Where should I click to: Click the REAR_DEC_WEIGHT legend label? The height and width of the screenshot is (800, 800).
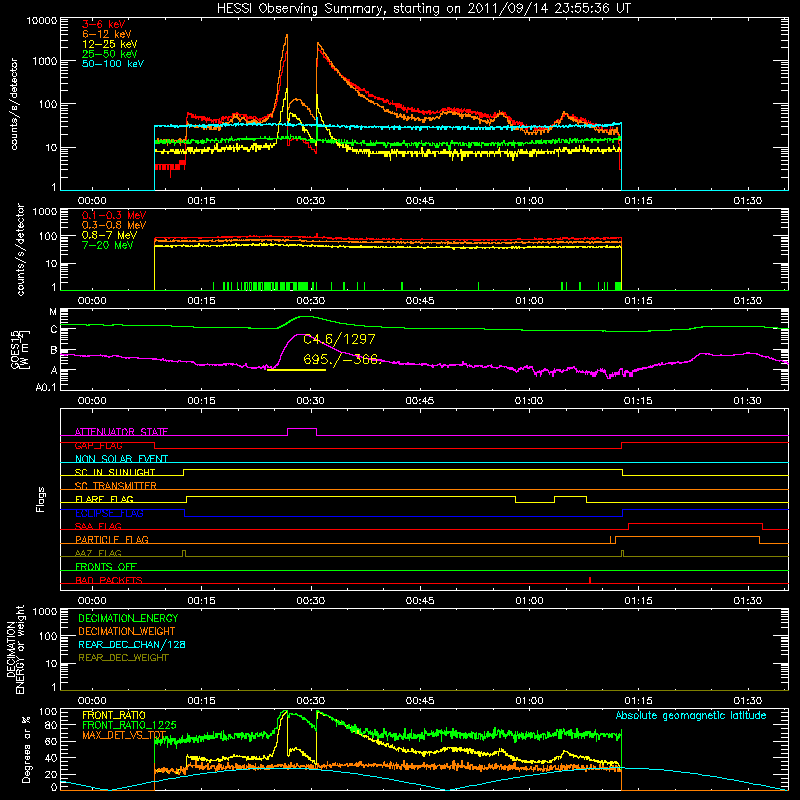click(123, 658)
